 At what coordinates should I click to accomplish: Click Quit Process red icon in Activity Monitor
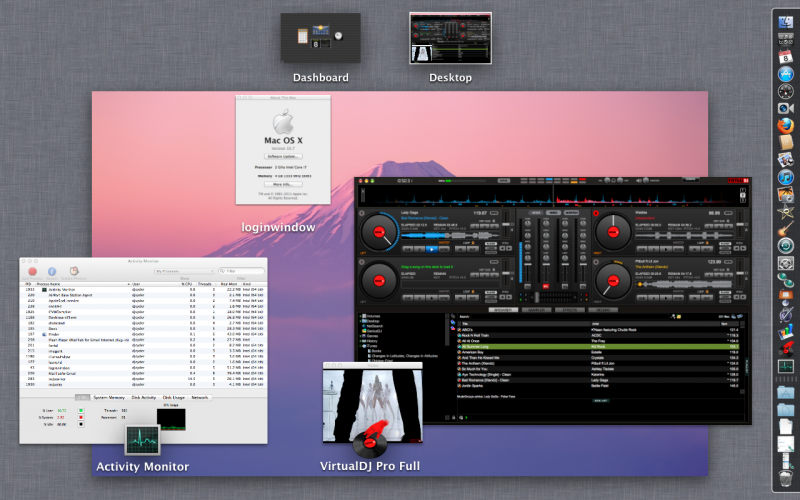click(33, 271)
